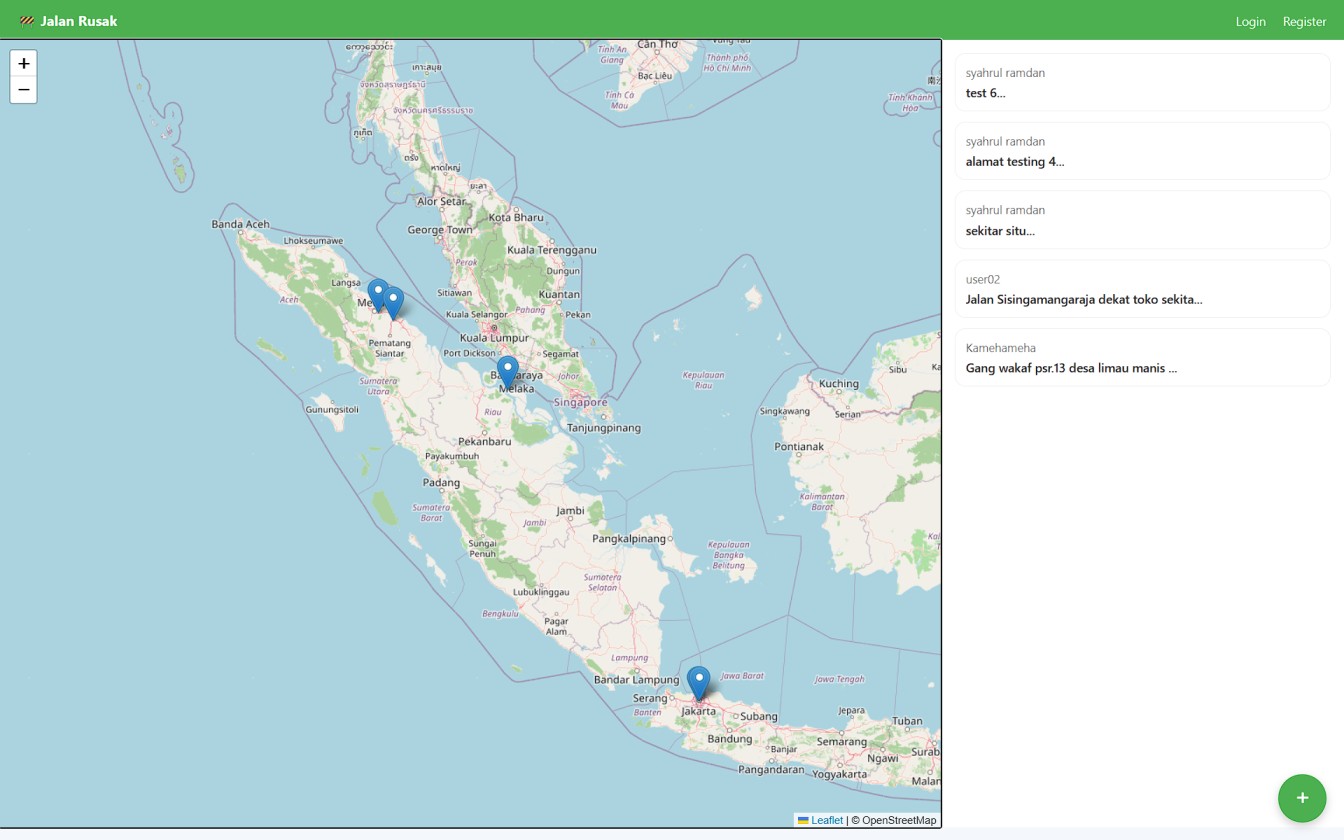Viewport: 1344px width, 840px height.
Task: Select the left marker near Medan
Action: [x=378, y=295]
